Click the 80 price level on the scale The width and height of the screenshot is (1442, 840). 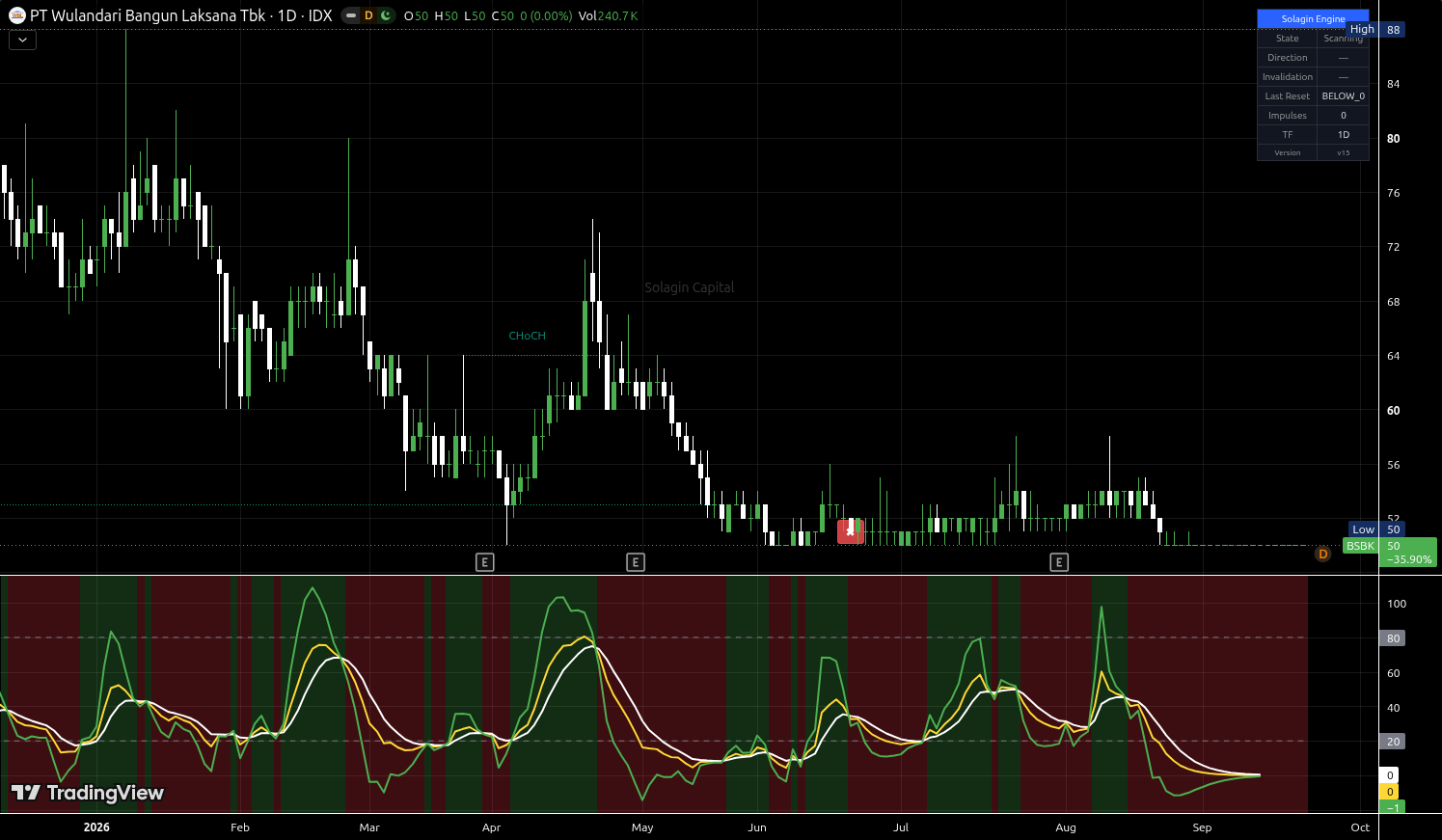click(1393, 139)
